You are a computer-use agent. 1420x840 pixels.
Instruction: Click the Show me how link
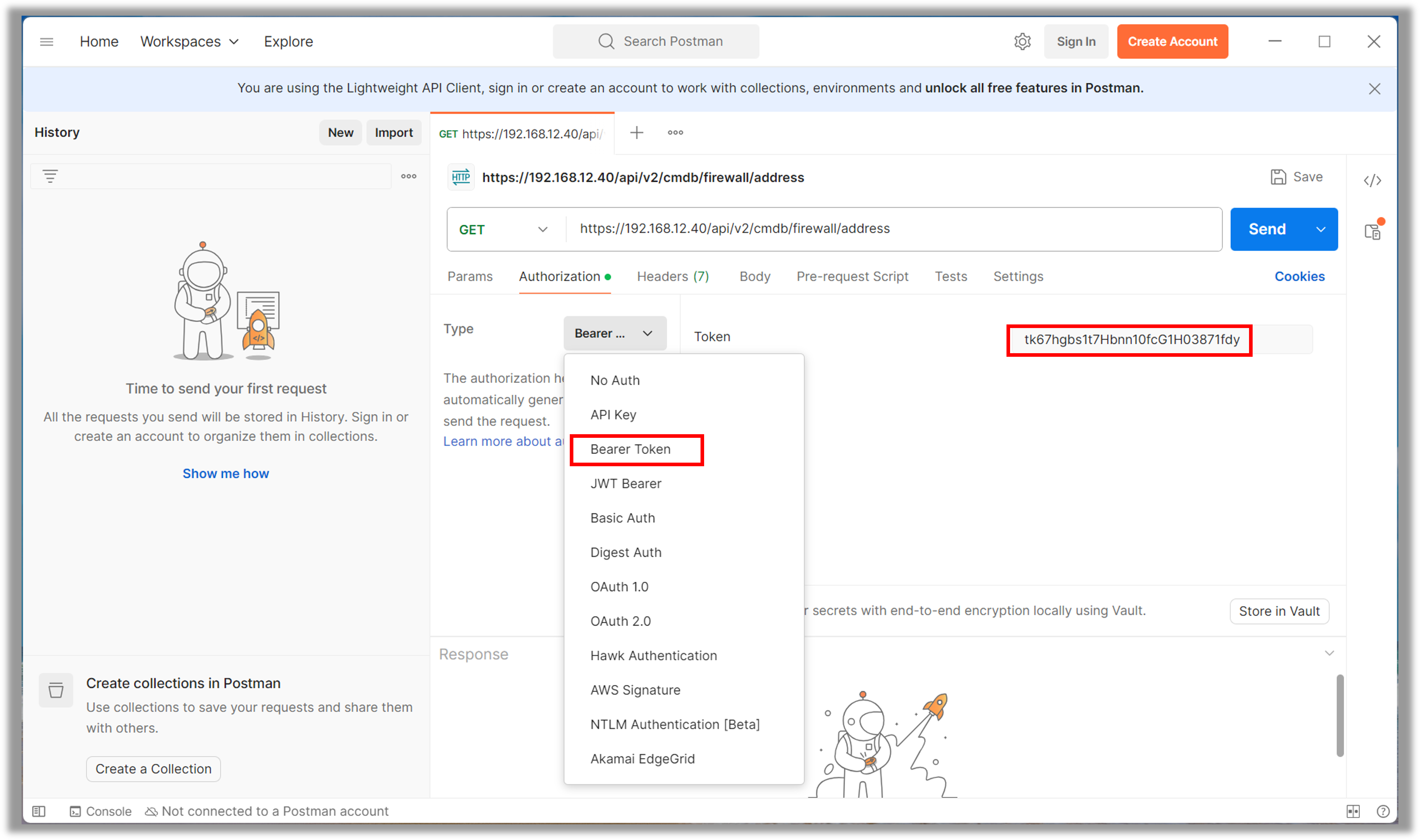click(225, 473)
